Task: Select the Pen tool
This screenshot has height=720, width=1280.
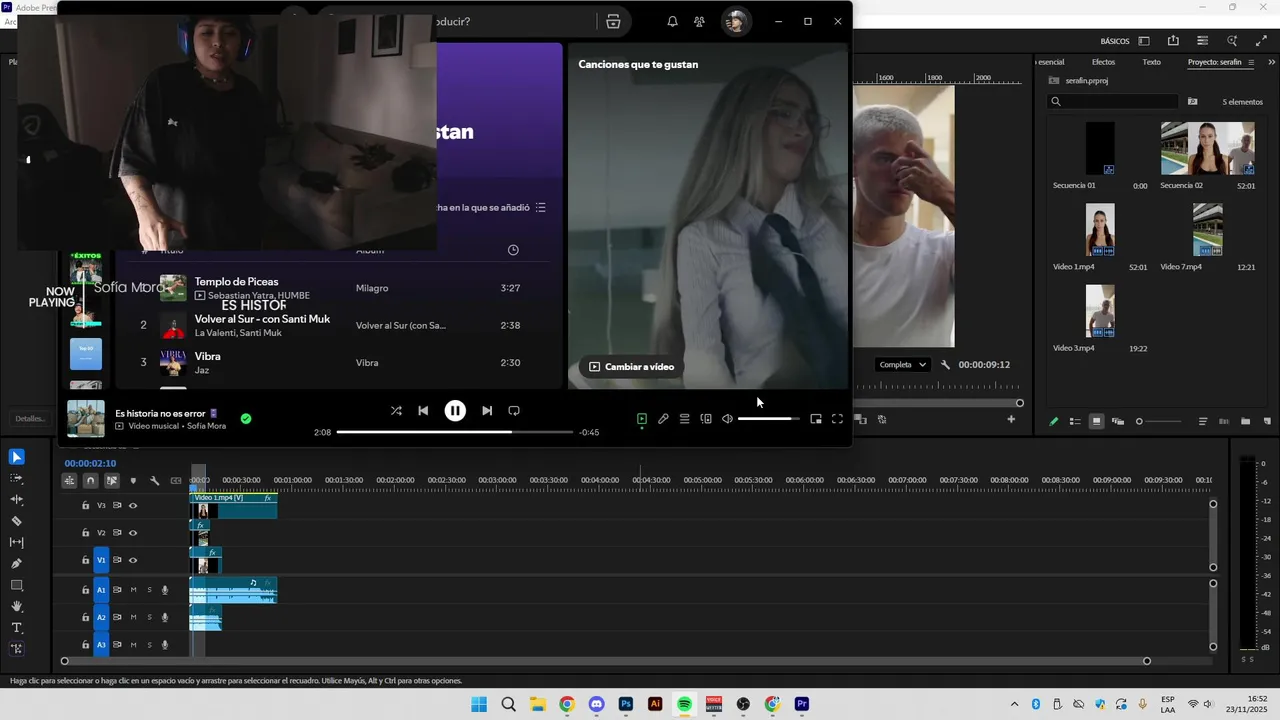Action: coord(17,564)
